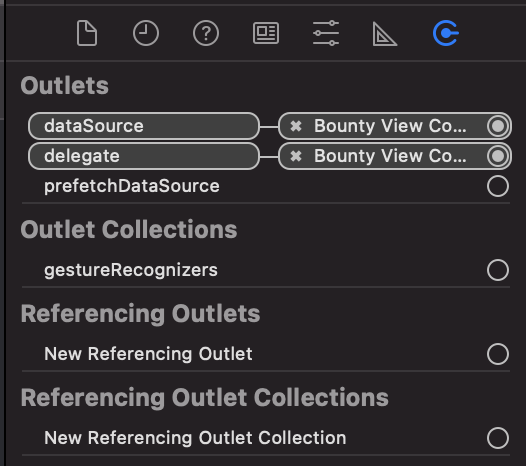The height and width of the screenshot is (466, 526).
Task: Click the gestureRecognizers connection circle
Action: point(498,270)
